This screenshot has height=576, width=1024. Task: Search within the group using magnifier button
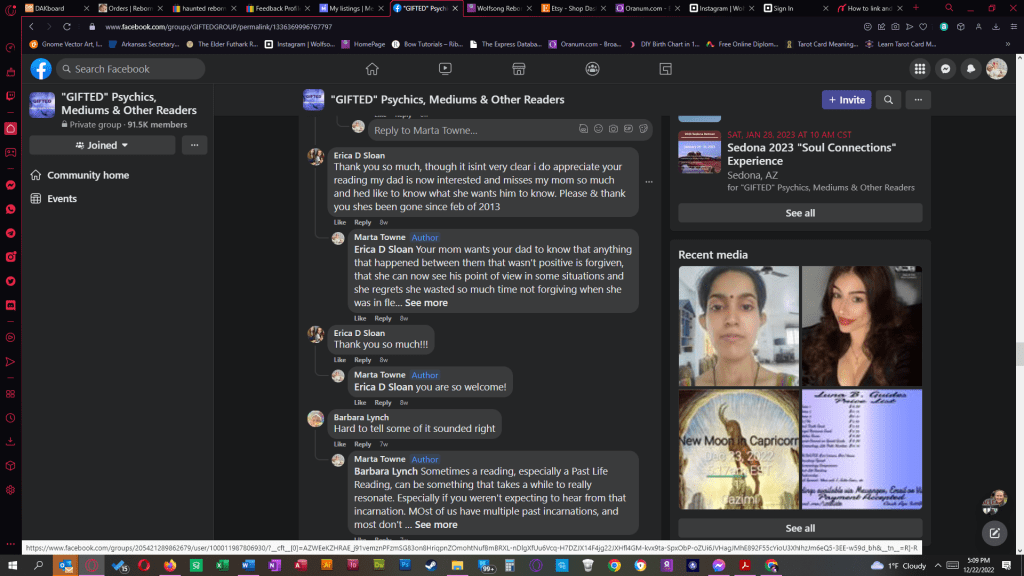pos(887,100)
